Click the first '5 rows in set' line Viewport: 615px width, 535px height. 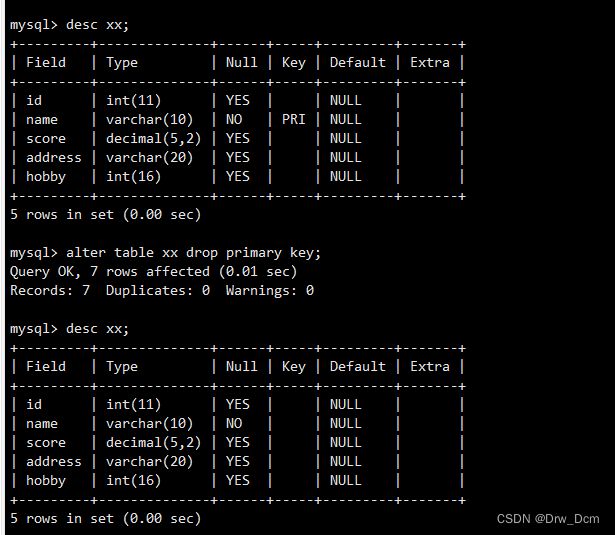[x=106, y=215]
